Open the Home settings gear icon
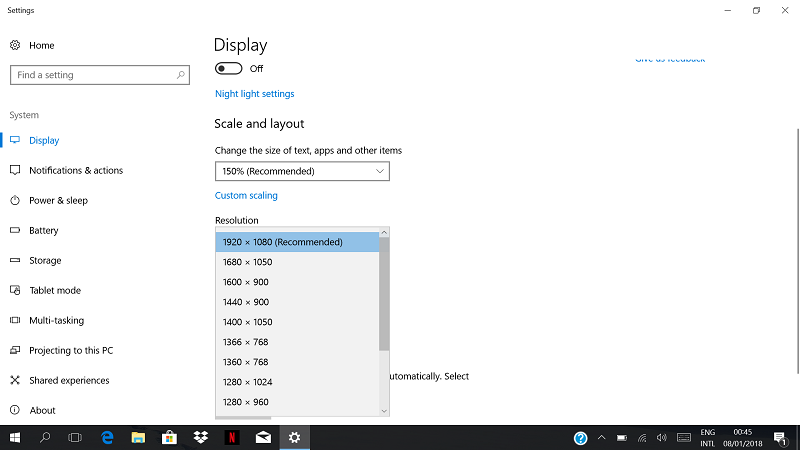800x450 pixels. 15,45
